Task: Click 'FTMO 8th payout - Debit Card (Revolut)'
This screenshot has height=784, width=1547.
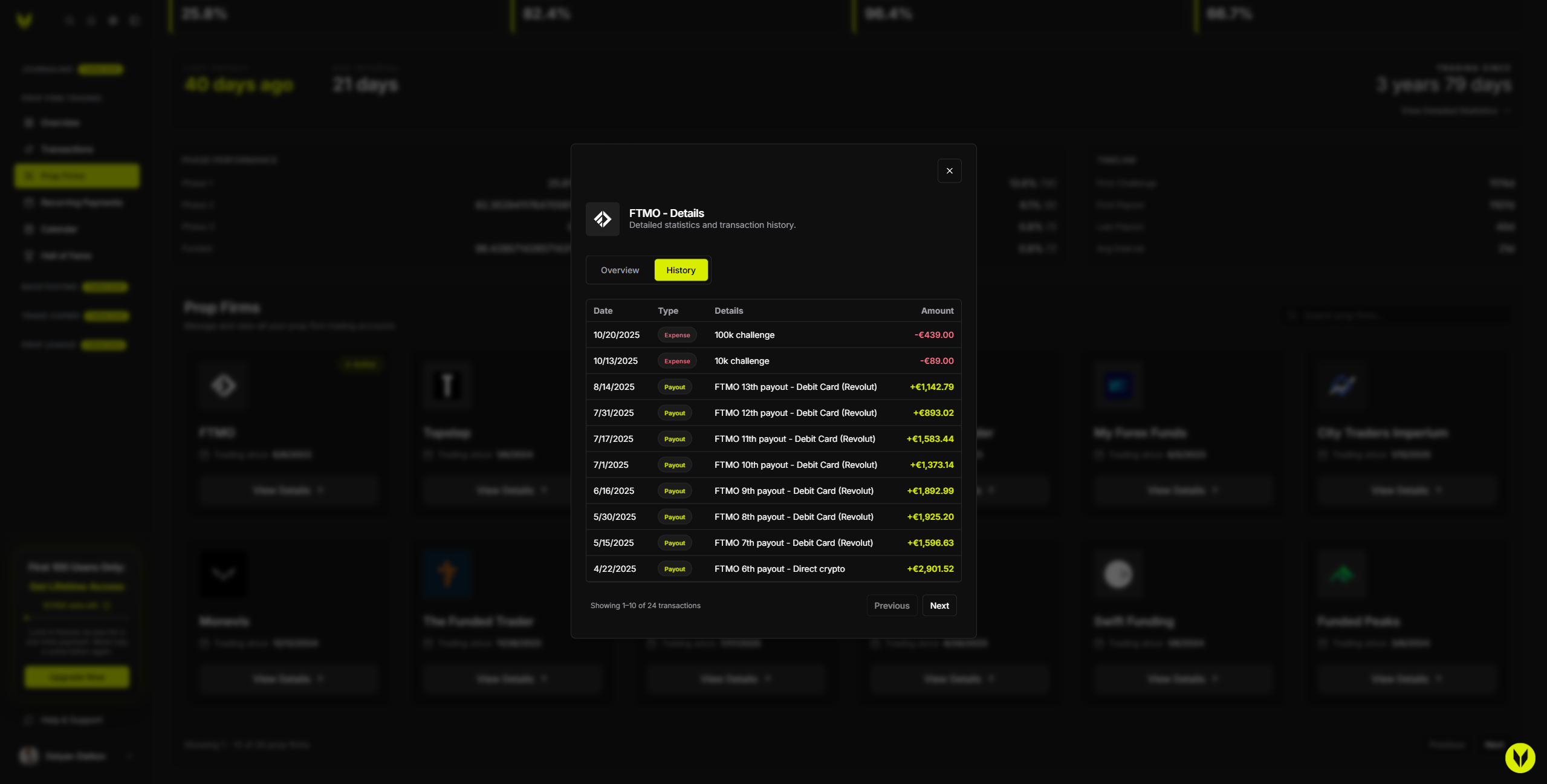Action: point(794,517)
